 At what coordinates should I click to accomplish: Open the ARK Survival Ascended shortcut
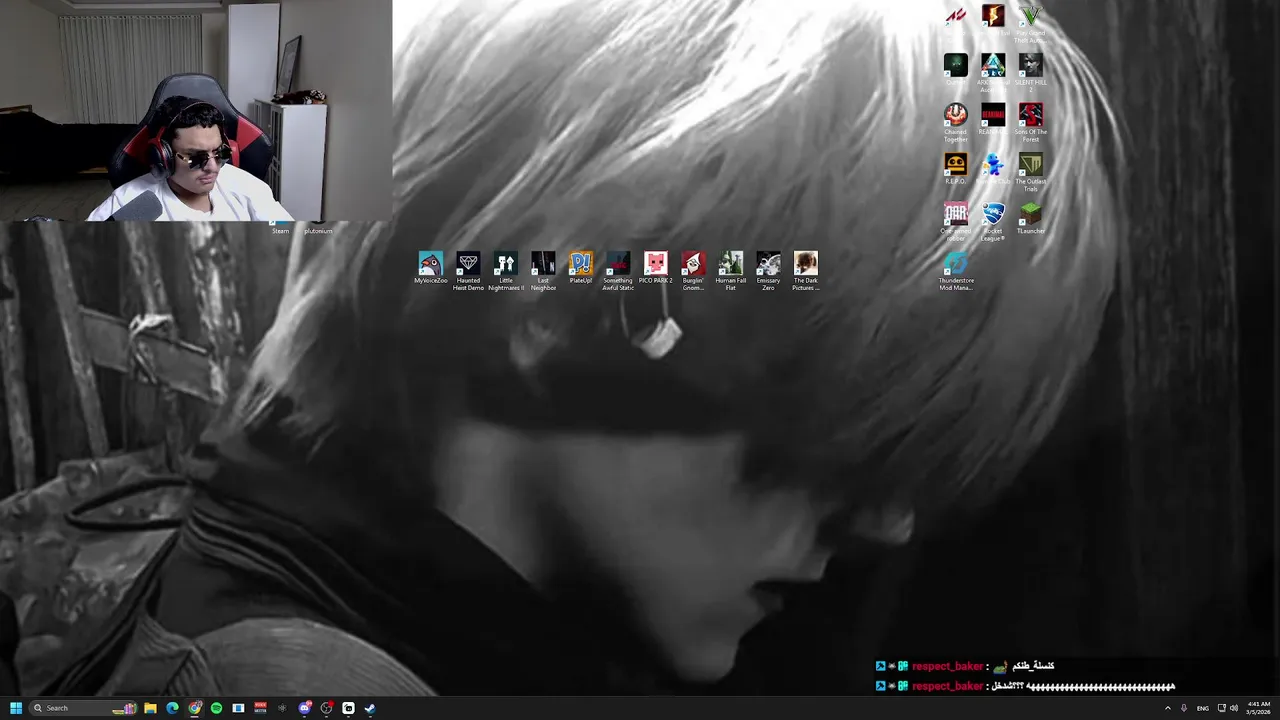pyautogui.click(x=993, y=73)
